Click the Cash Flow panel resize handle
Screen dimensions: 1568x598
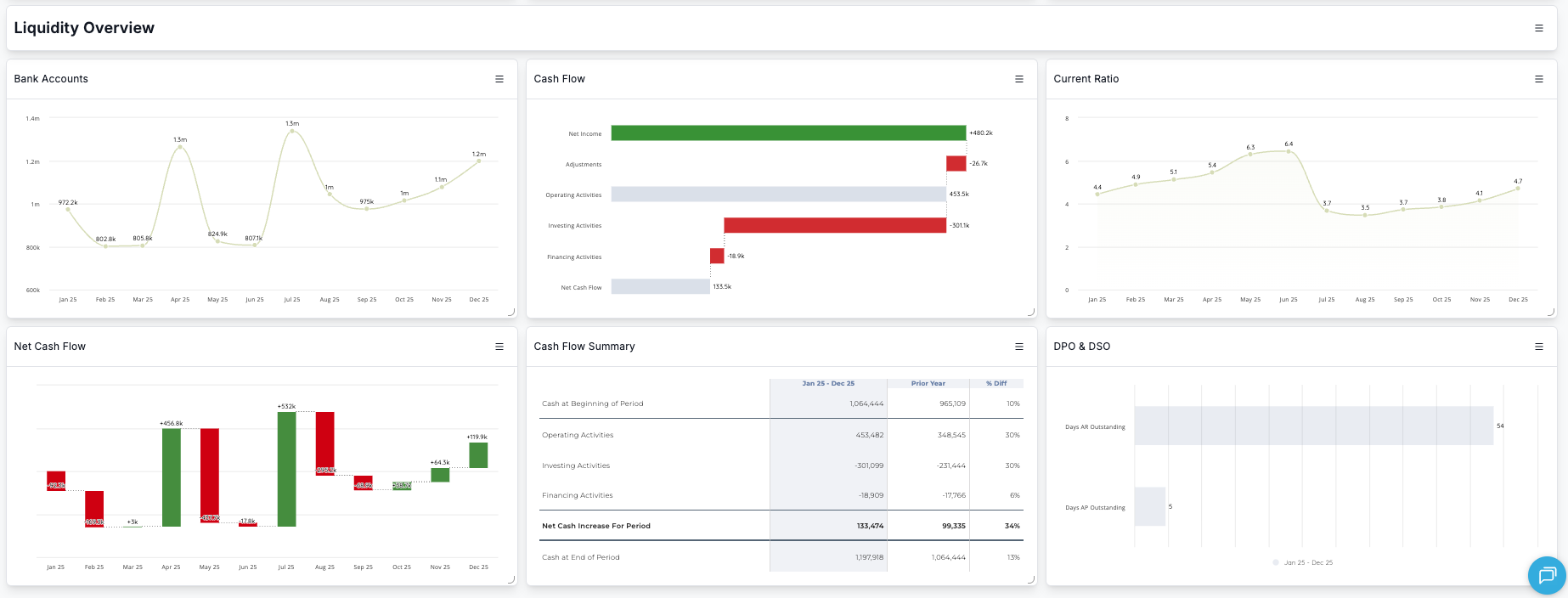[1031, 313]
